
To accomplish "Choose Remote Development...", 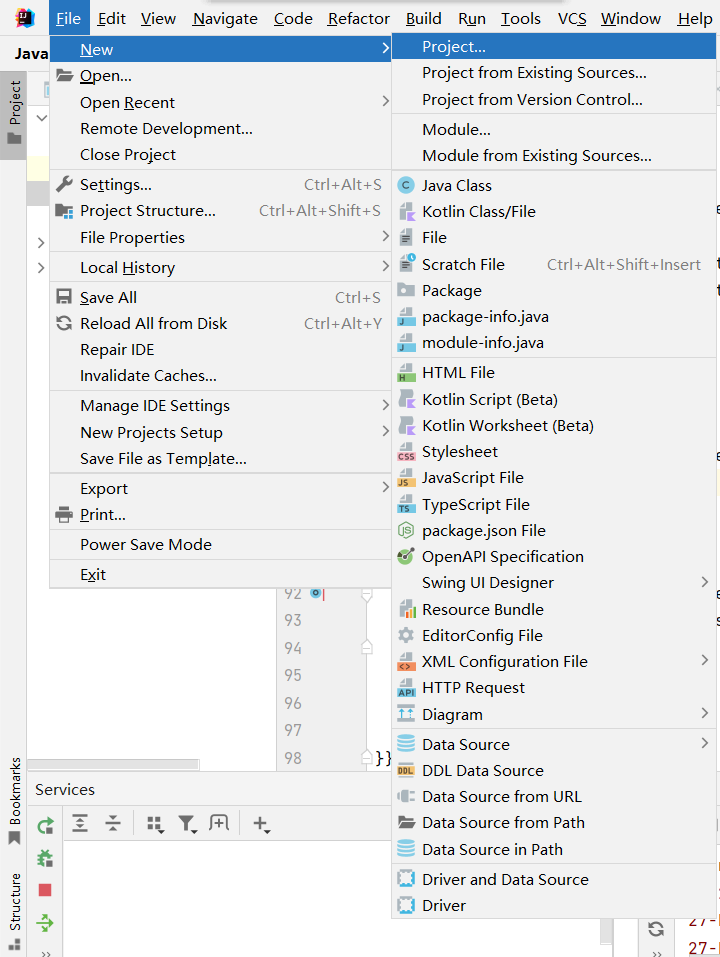I will click(x=220, y=129).
